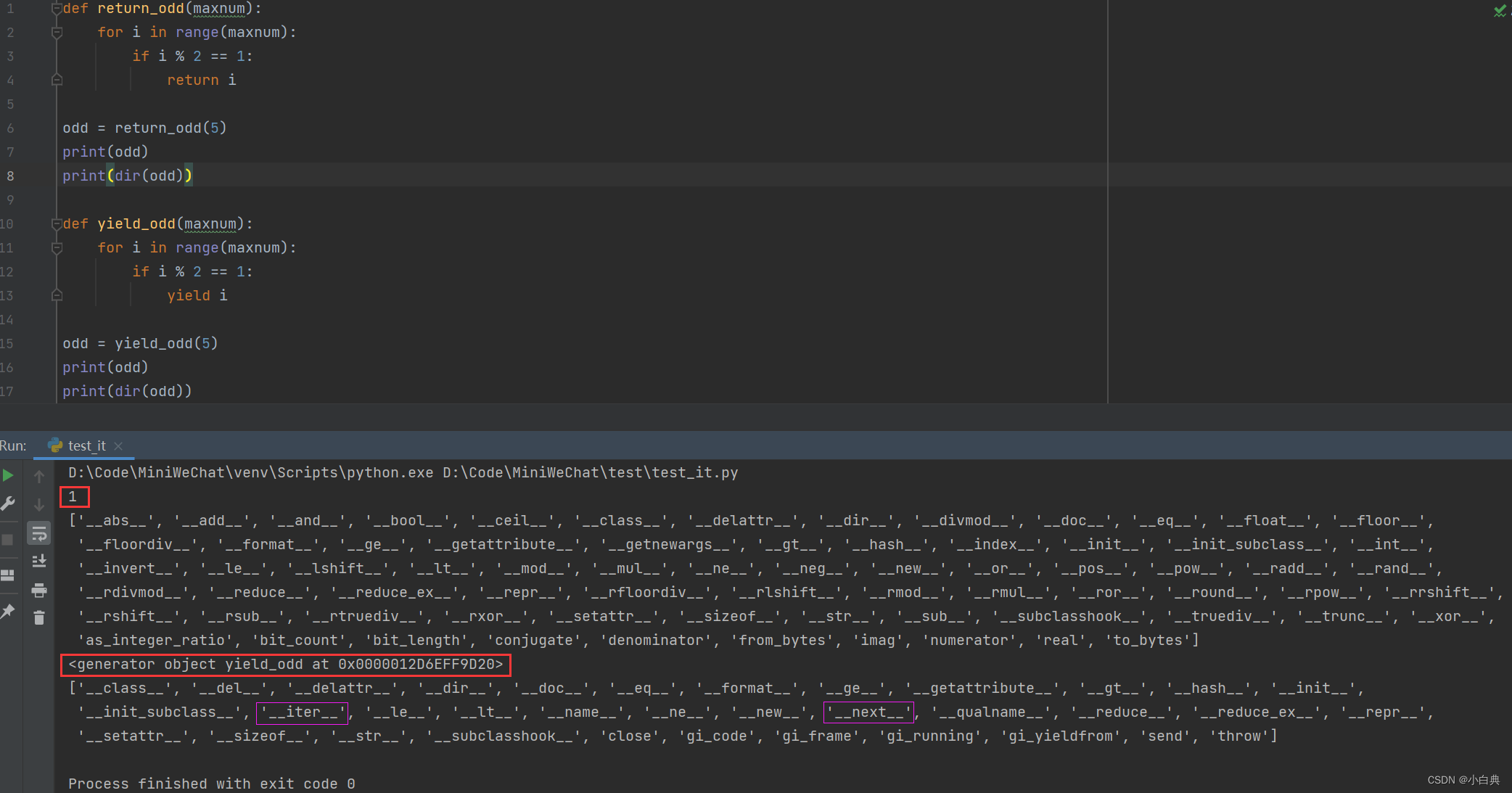
Task: Click generator object yield_odd output line
Action: click(x=285, y=664)
